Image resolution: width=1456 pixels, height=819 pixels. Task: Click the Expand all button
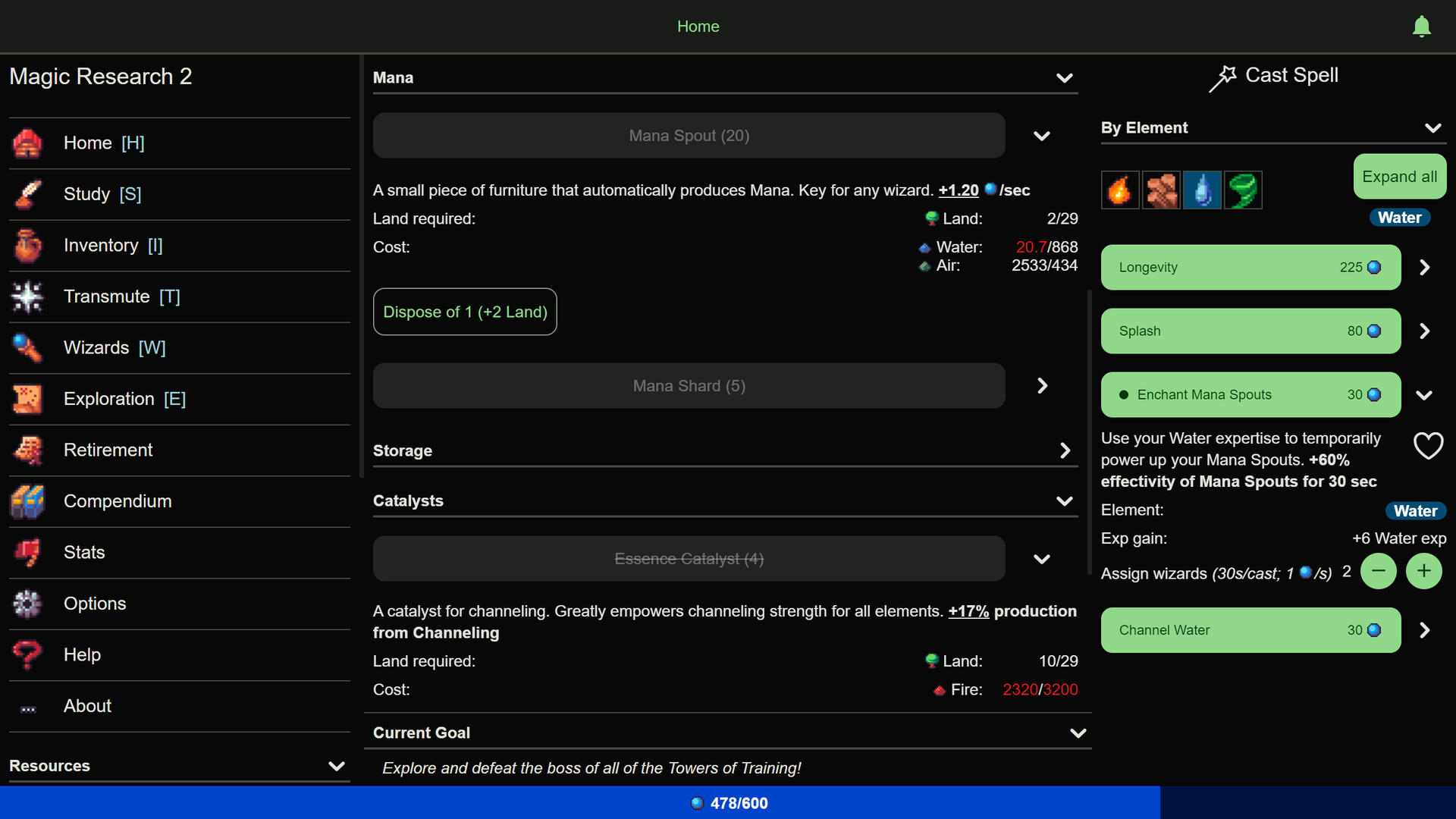[x=1399, y=177]
